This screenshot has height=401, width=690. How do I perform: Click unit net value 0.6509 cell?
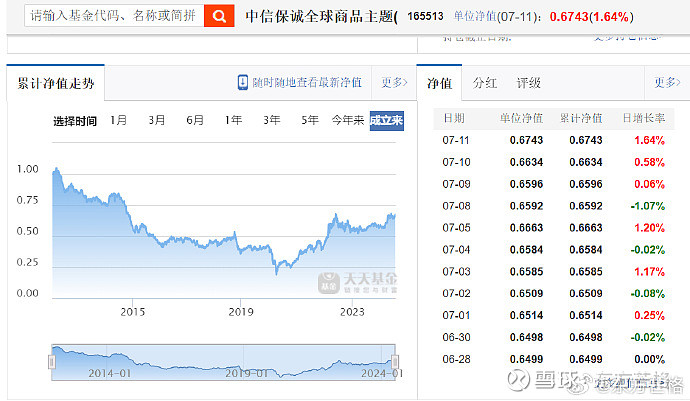pyautogui.click(x=526, y=294)
